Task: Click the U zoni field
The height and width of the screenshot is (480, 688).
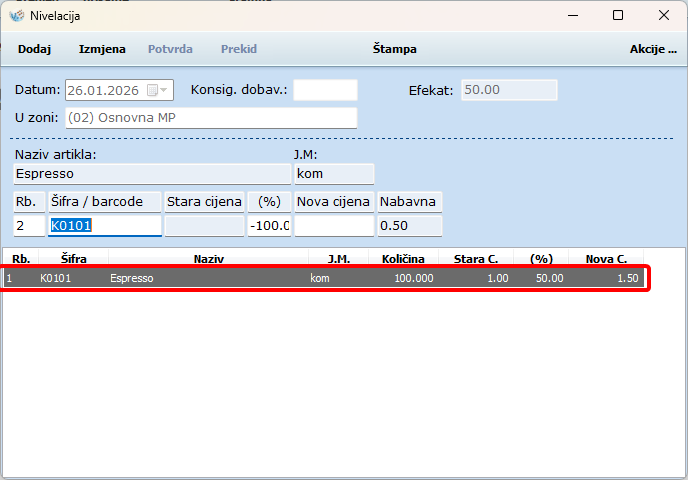Action: tap(210, 118)
